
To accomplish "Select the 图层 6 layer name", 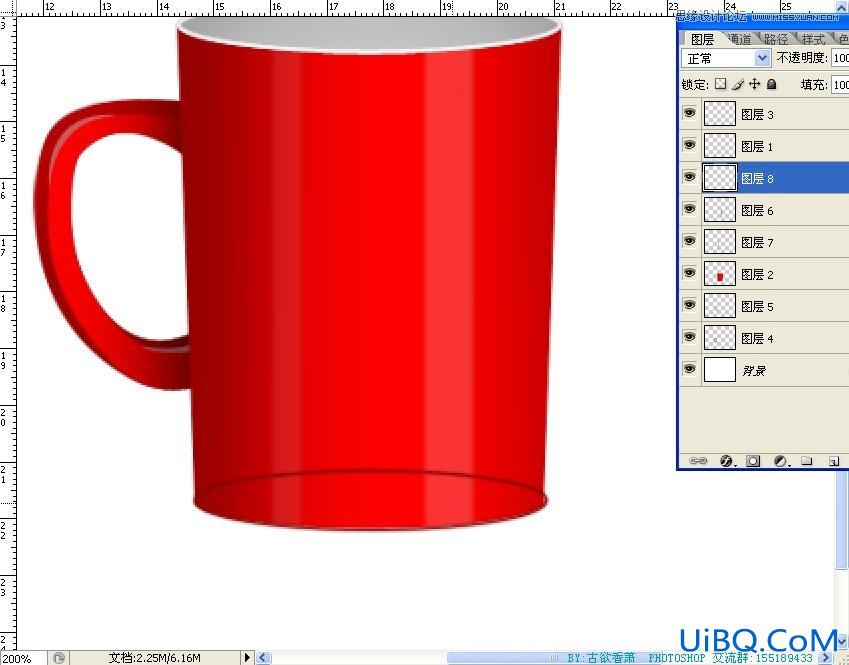I will coord(757,210).
